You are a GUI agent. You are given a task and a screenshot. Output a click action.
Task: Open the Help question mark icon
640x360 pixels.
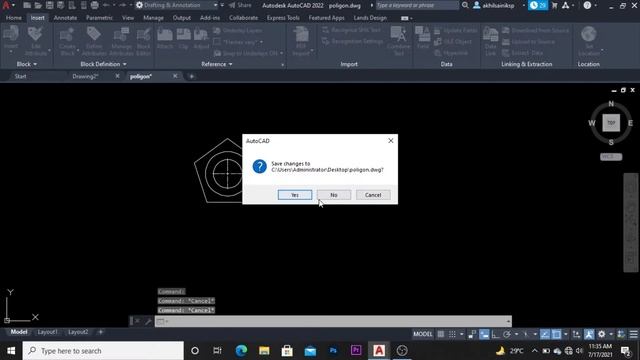coord(587,5)
